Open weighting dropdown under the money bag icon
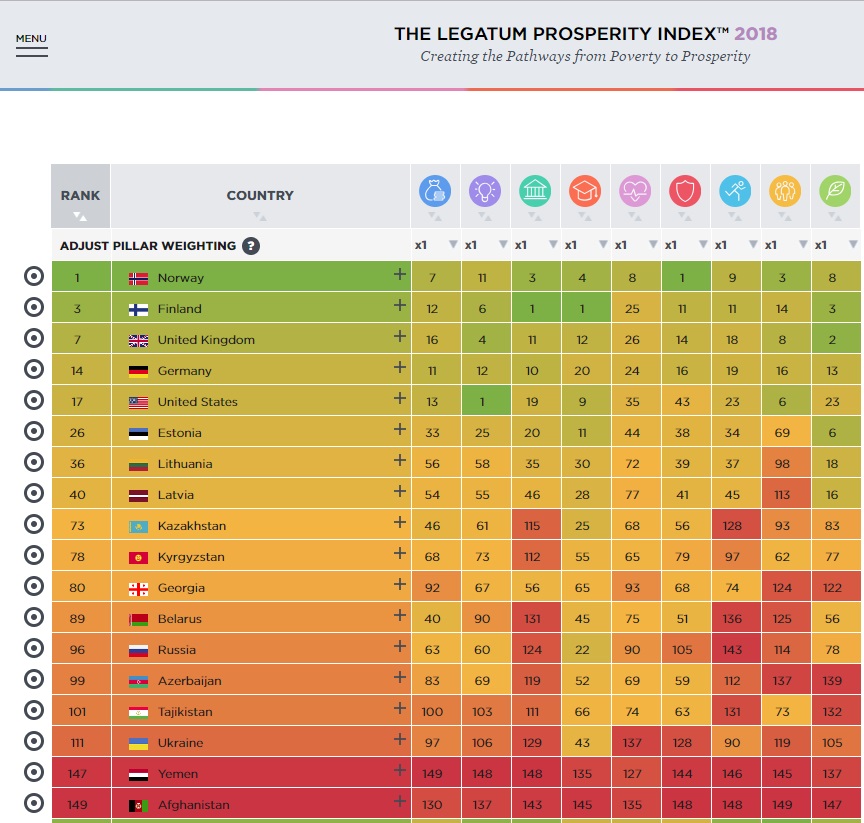 click(452, 245)
